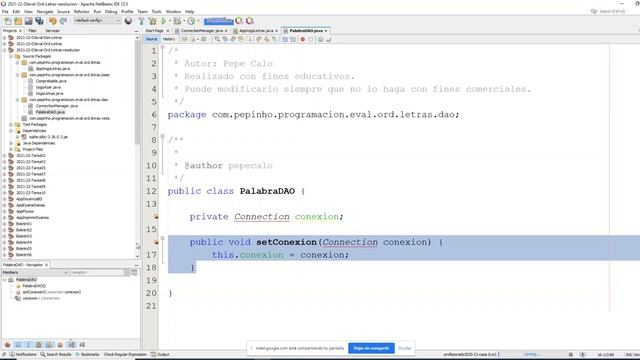Viewport: 640px width, 360px height.
Task: Switch to the Services tab
Action: [52, 31]
